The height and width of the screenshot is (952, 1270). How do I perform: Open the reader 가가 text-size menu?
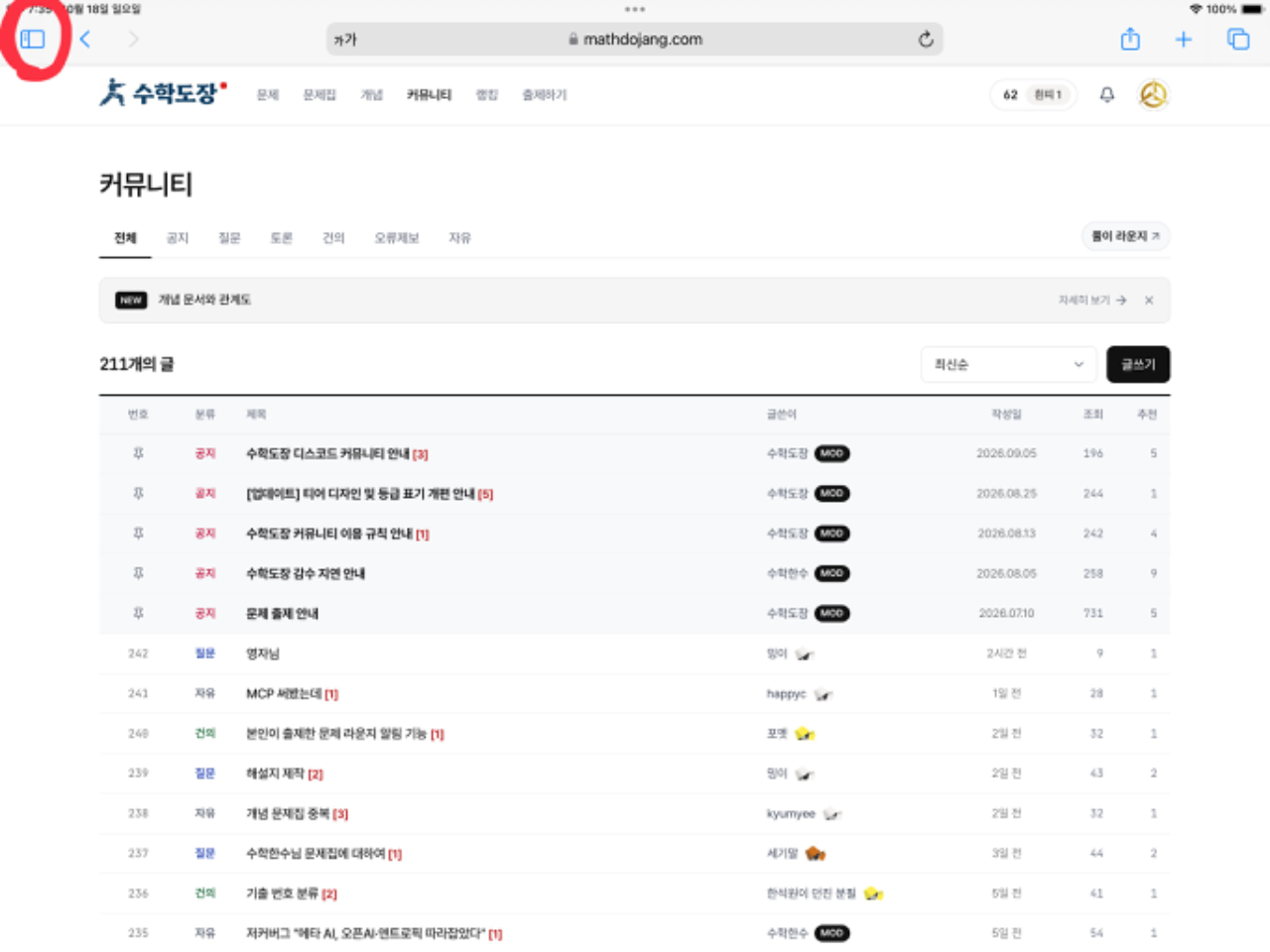coord(345,40)
